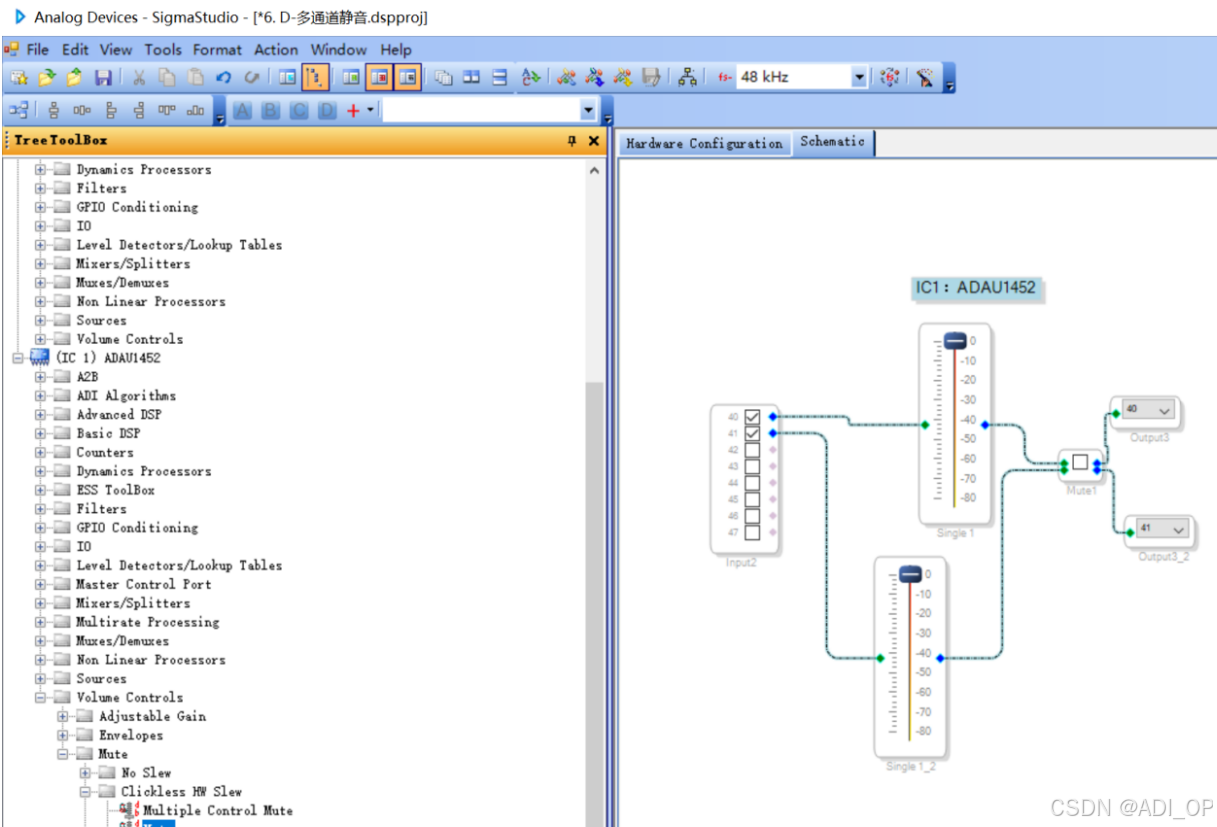Open the File menu

point(38,49)
